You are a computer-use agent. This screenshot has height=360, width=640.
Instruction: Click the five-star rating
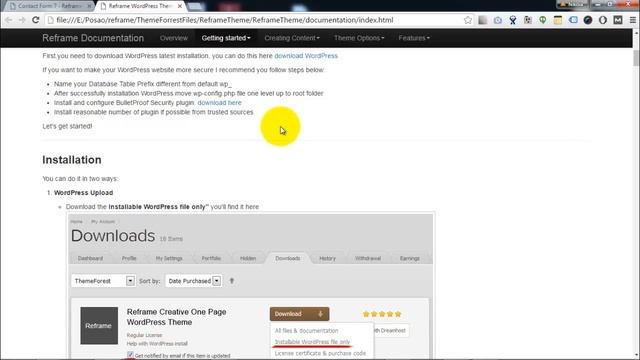click(382, 314)
